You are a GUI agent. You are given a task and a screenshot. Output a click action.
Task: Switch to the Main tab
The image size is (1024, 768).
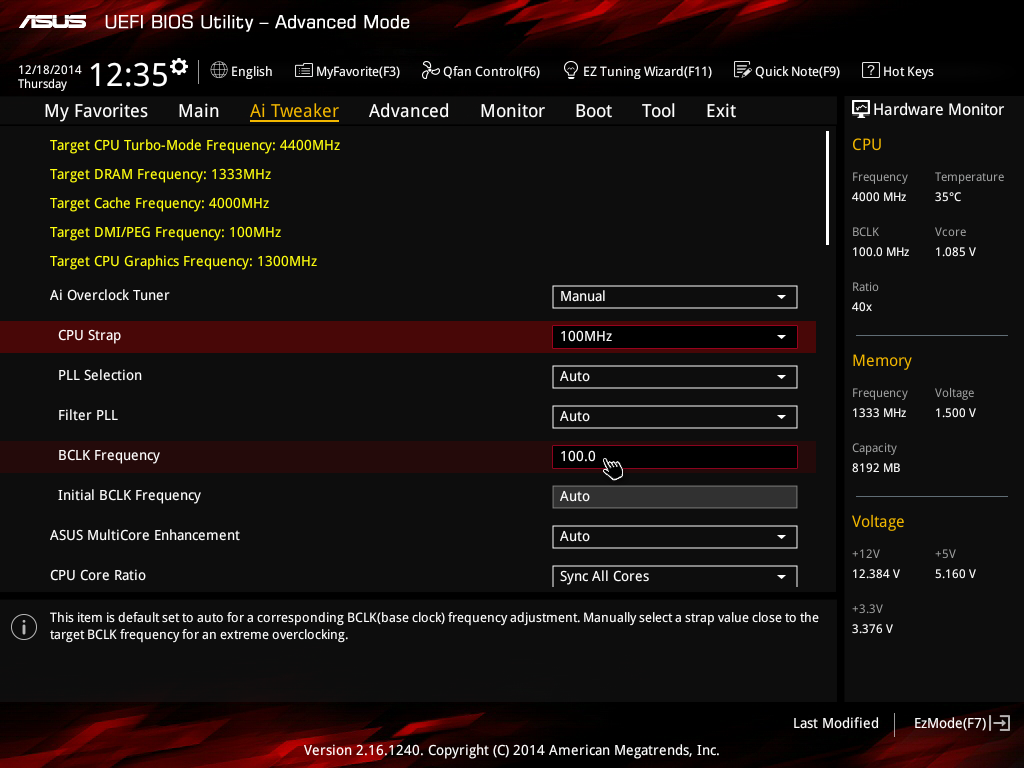pos(199,111)
